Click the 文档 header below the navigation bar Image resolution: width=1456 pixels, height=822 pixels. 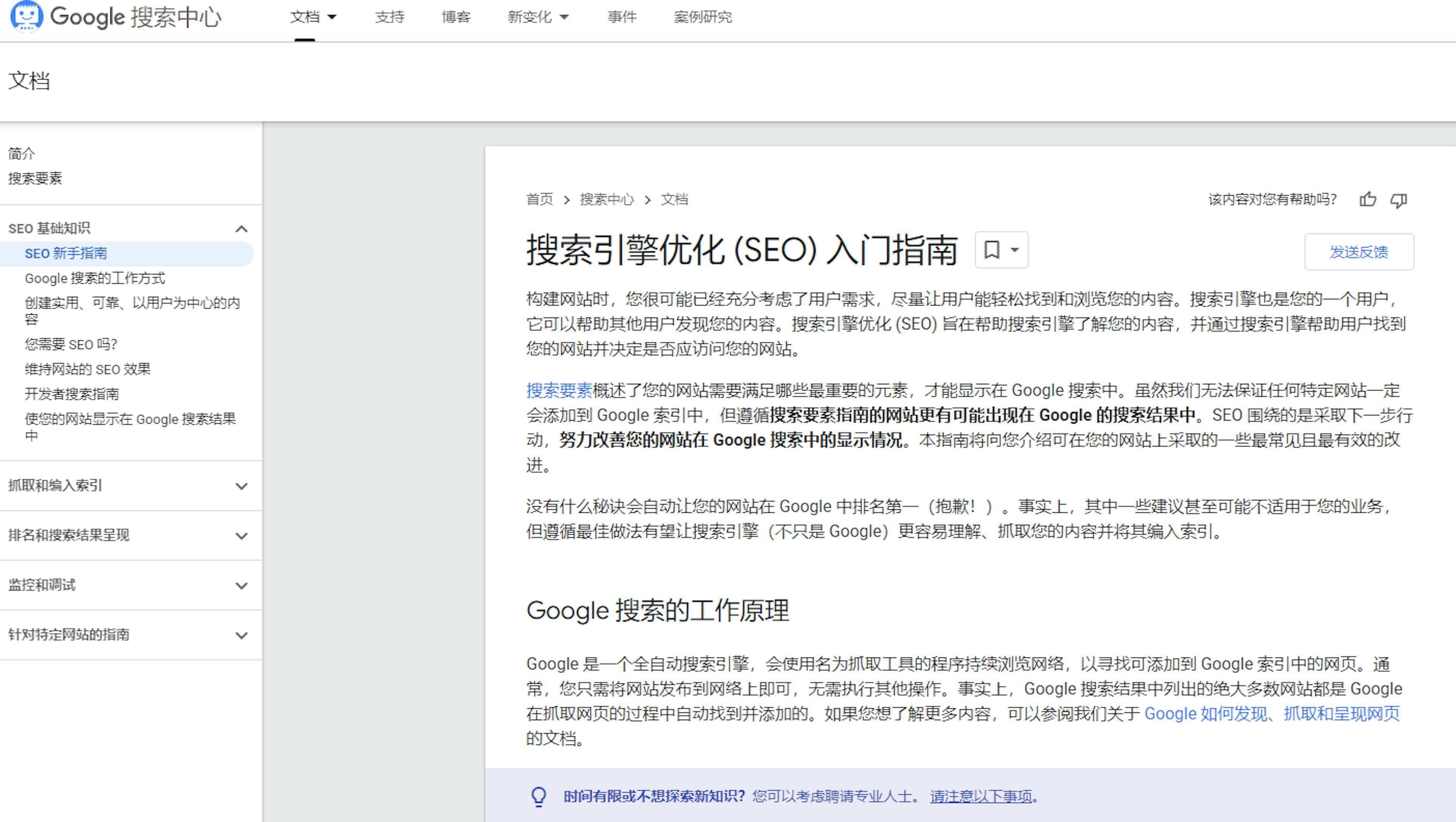[x=29, y=81]
